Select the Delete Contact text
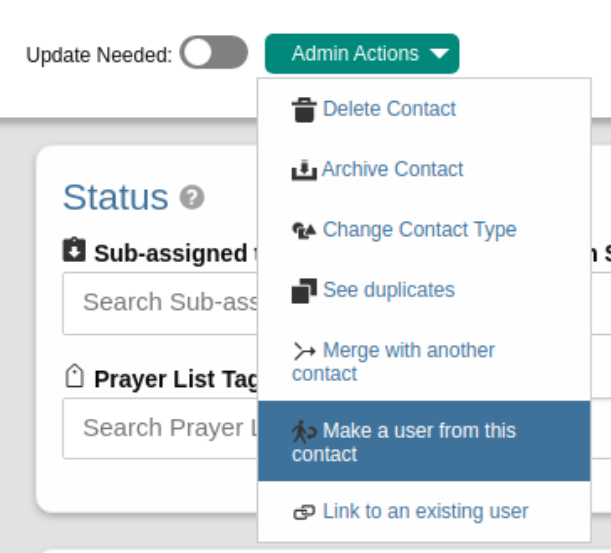This screenshot has height=553, width=611. [389, 108]
